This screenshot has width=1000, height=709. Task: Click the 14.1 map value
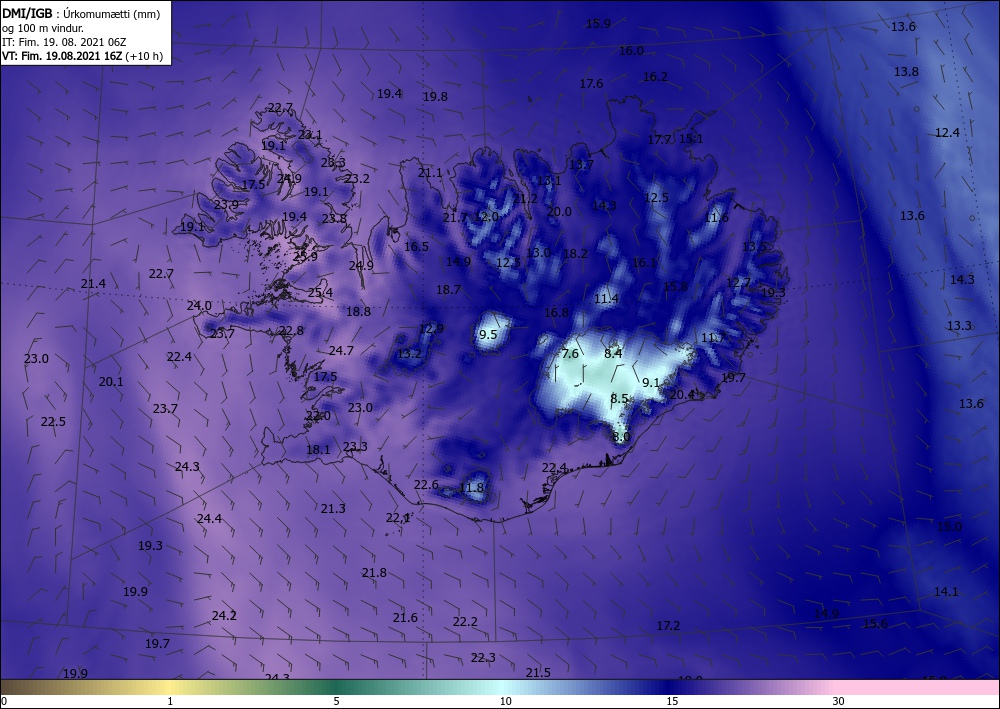[x=946, y=592]
